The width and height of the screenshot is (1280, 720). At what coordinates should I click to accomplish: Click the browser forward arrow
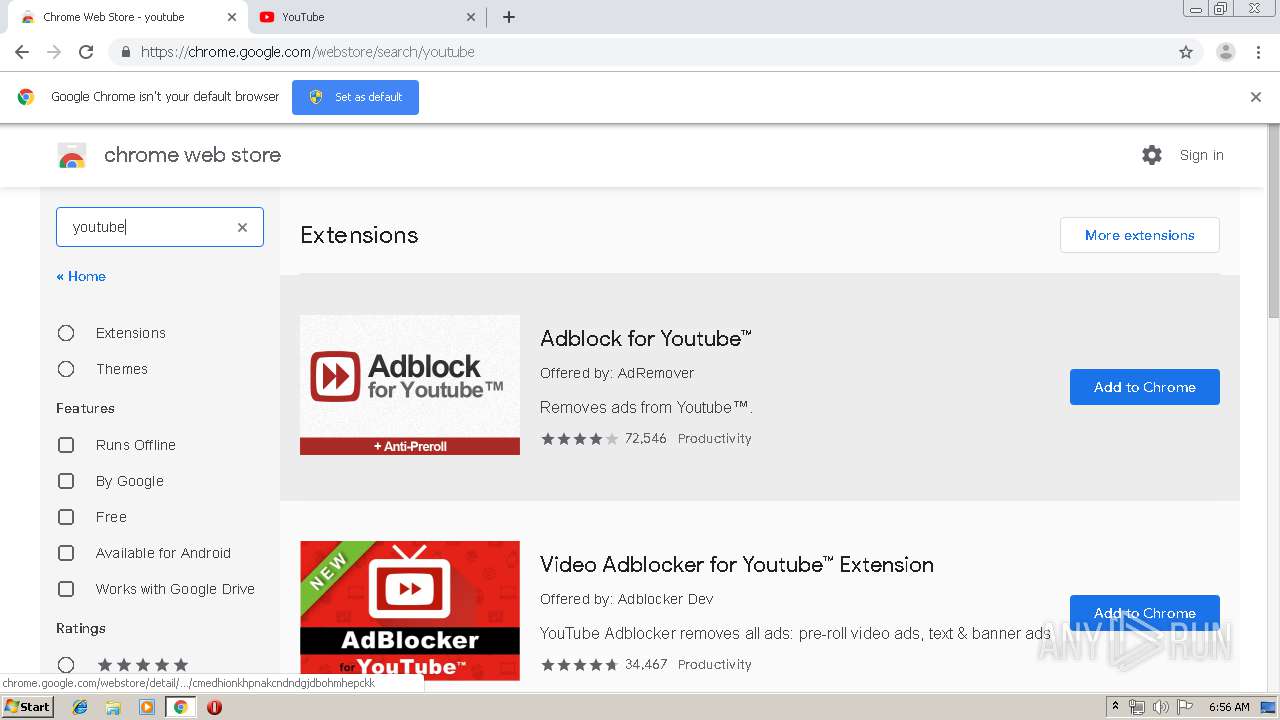(54, 52)
